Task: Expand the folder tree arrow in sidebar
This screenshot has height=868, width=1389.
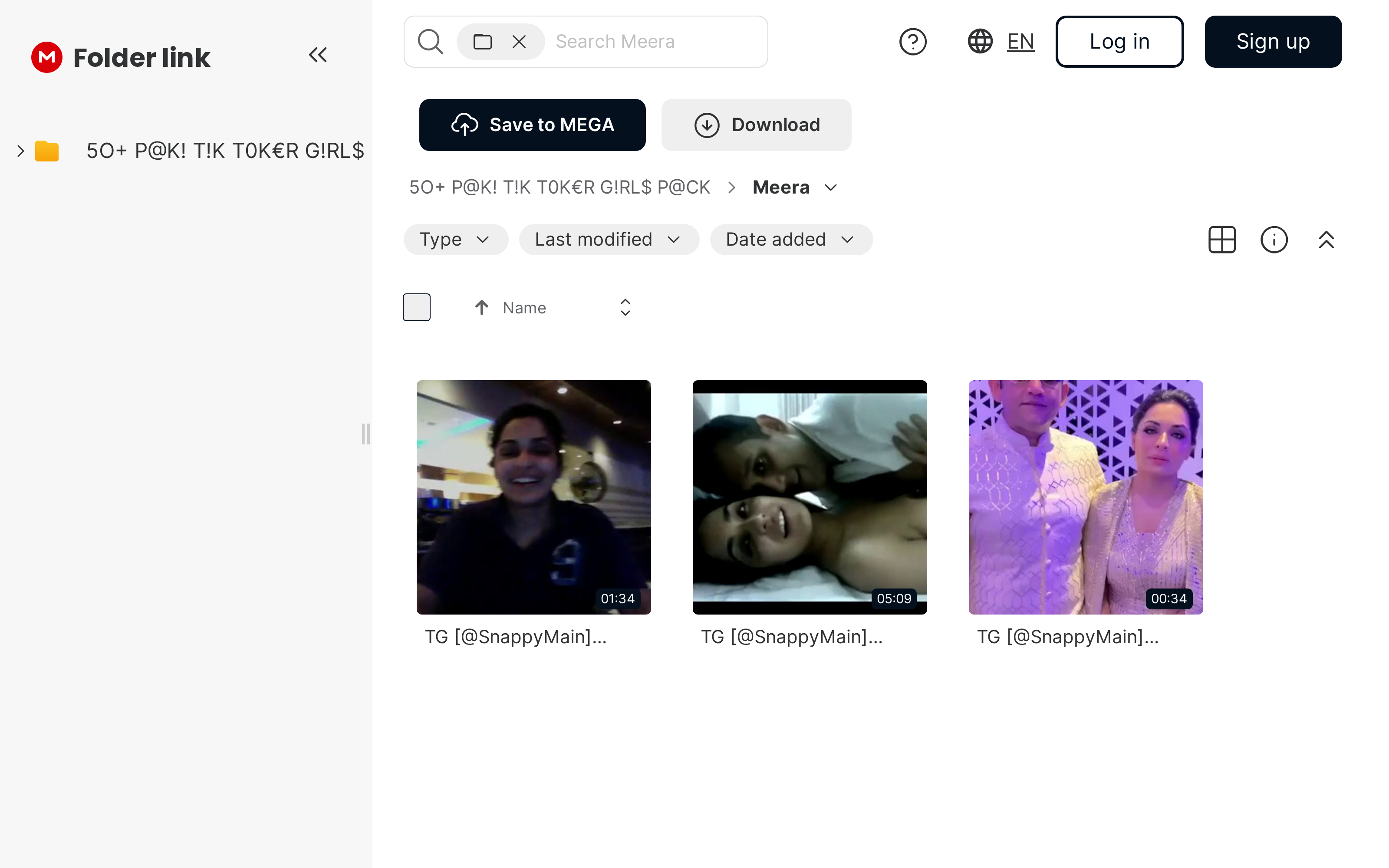Action: 21,151
